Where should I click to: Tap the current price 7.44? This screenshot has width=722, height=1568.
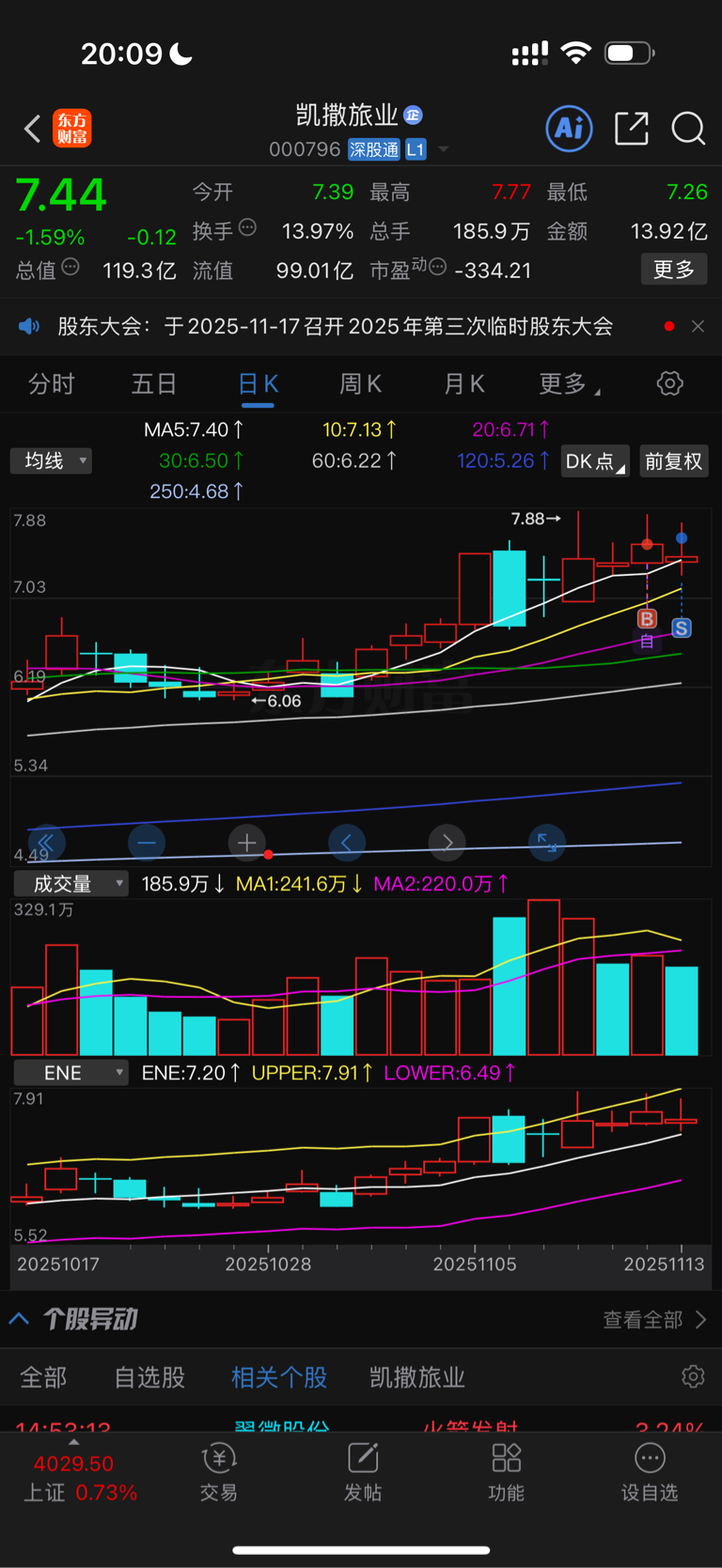tap(61, 194)
